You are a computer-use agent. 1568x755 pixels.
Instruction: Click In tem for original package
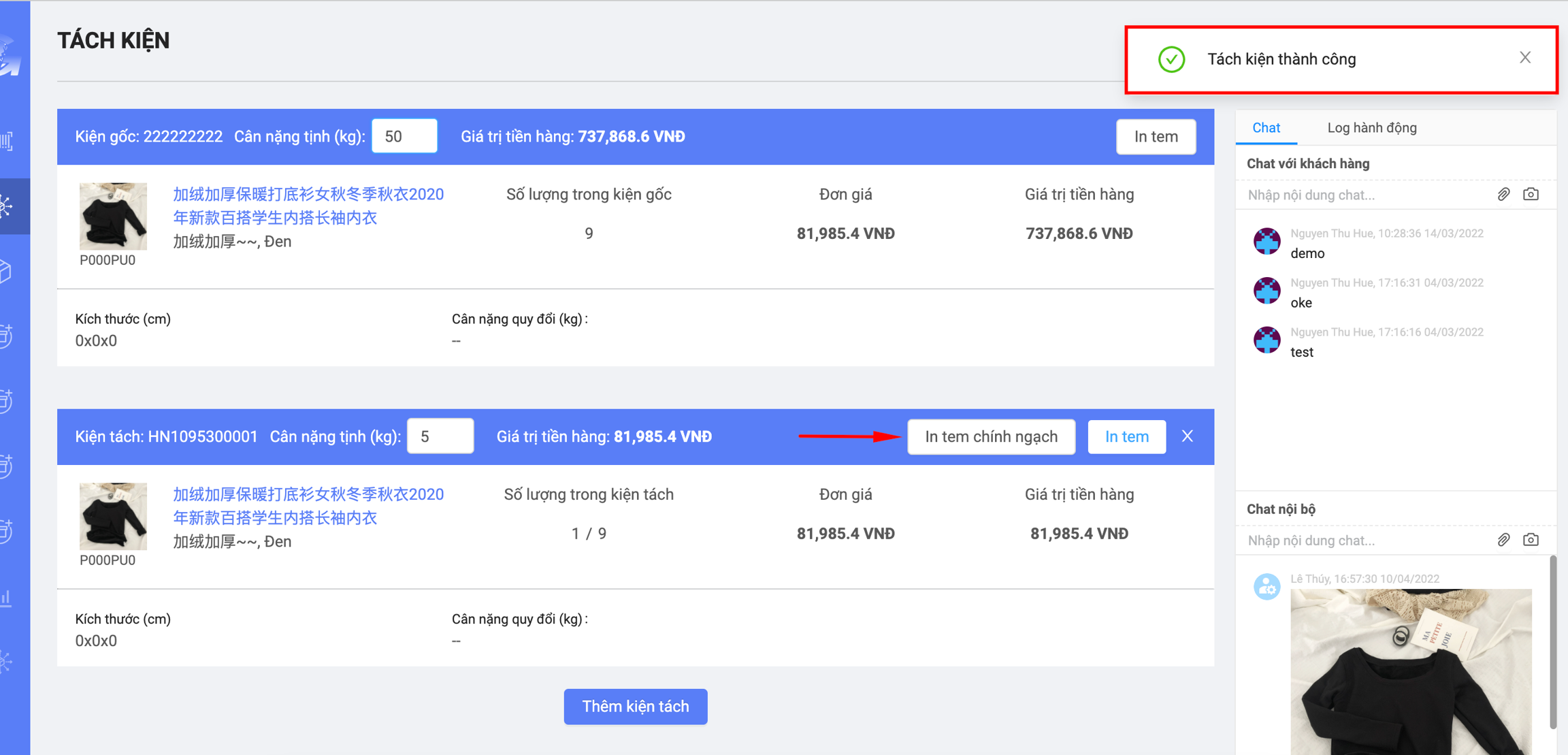(1156, 137)
